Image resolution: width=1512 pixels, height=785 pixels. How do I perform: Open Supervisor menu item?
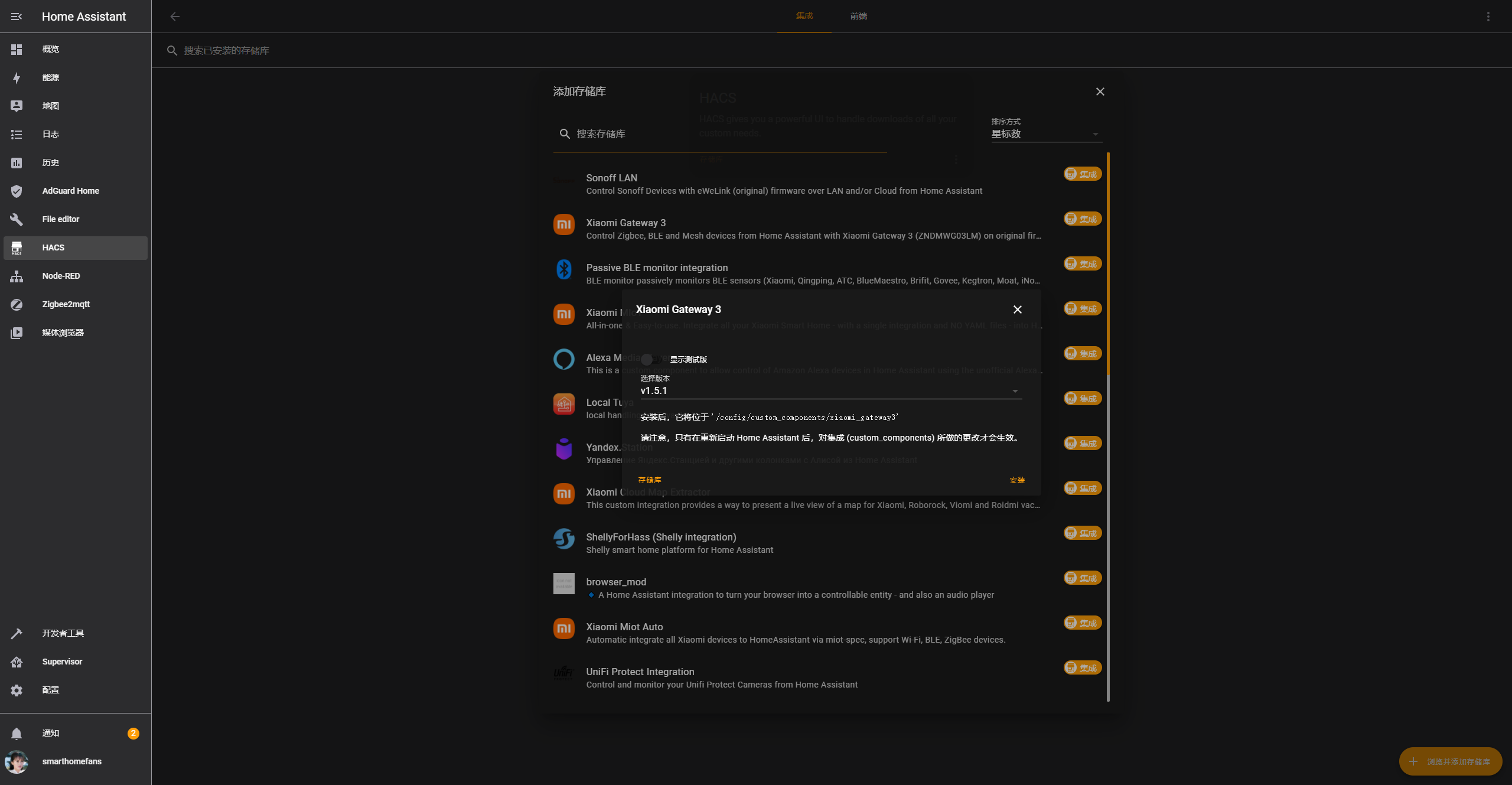(76, 662)
